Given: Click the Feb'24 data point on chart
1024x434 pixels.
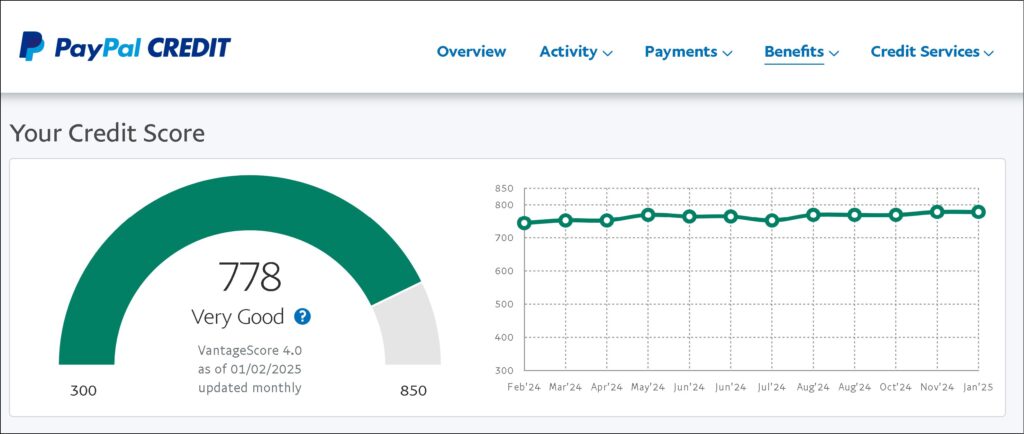Looking at the screenshot, I should tap(524, 223).
